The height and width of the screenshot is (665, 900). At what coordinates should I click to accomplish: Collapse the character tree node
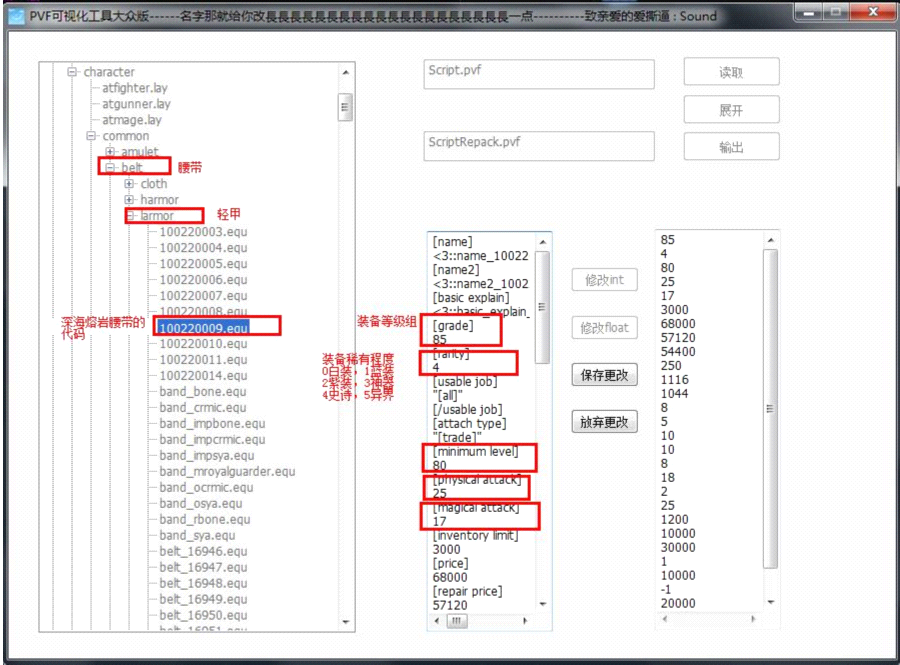[72, 72]
